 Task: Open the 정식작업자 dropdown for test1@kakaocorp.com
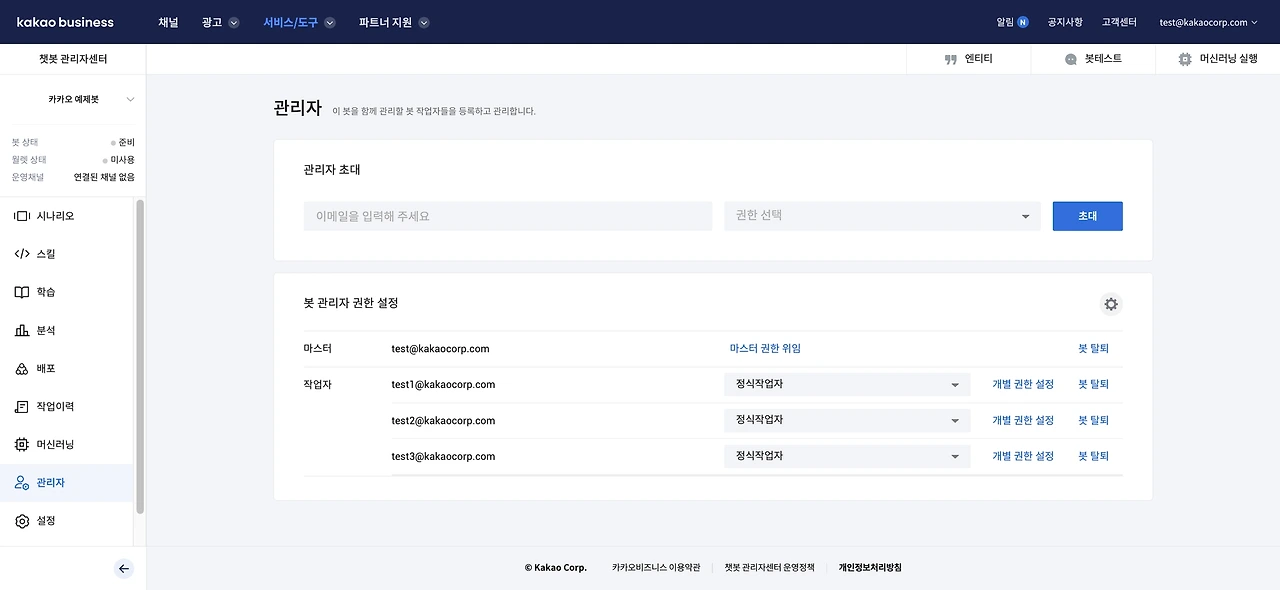pos(846,384)
